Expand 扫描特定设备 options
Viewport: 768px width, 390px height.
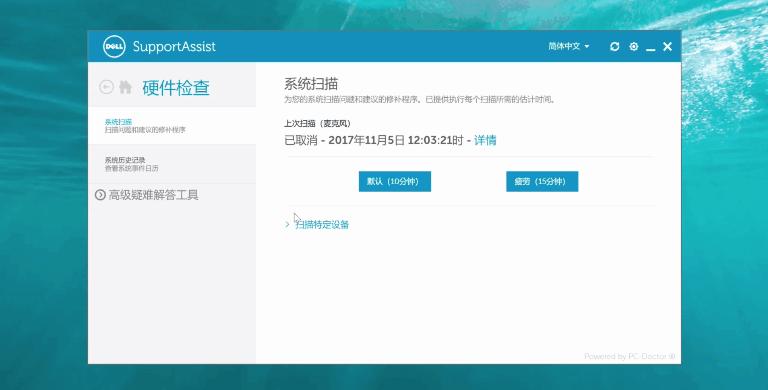coord(317,224)
